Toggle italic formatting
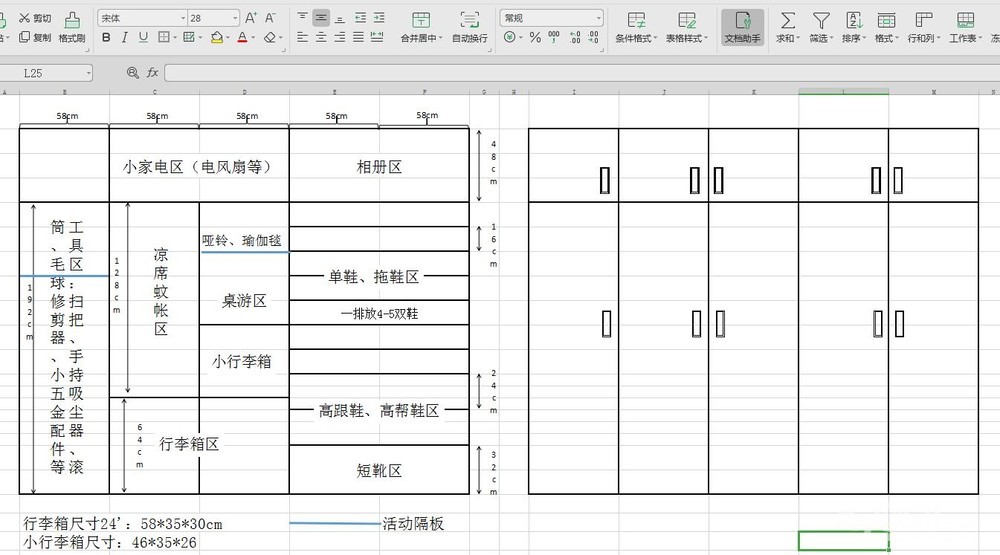Viewport: 1000px width, 555px height. (x=123, y=37)
